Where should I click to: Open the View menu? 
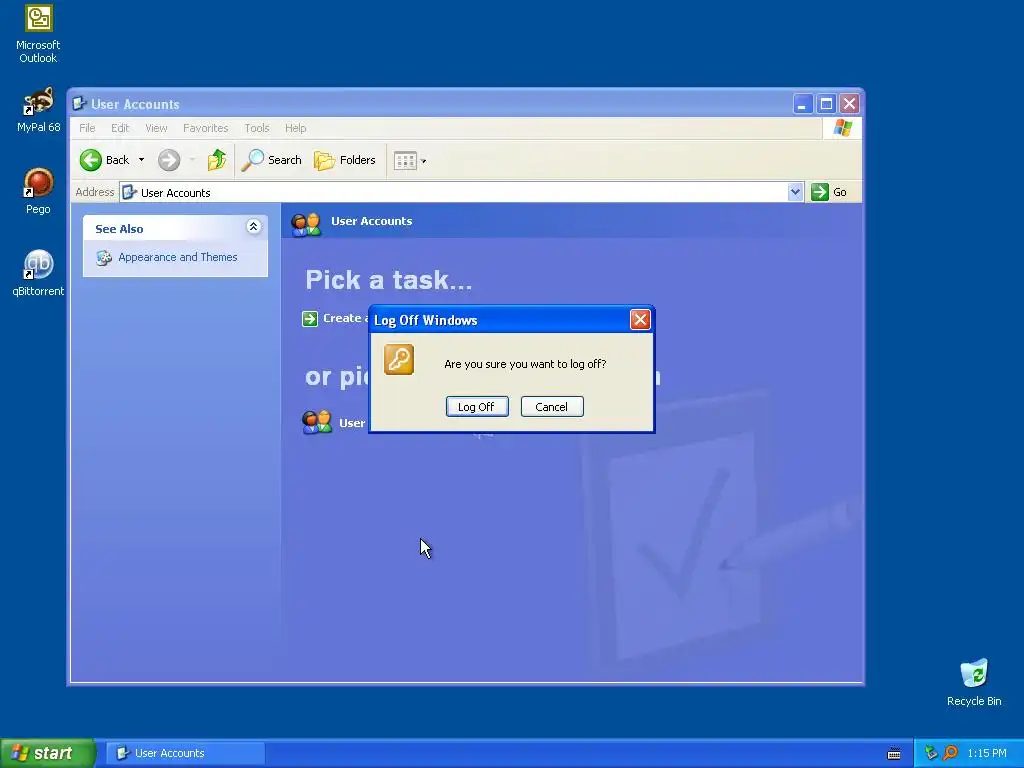point(156,128)
